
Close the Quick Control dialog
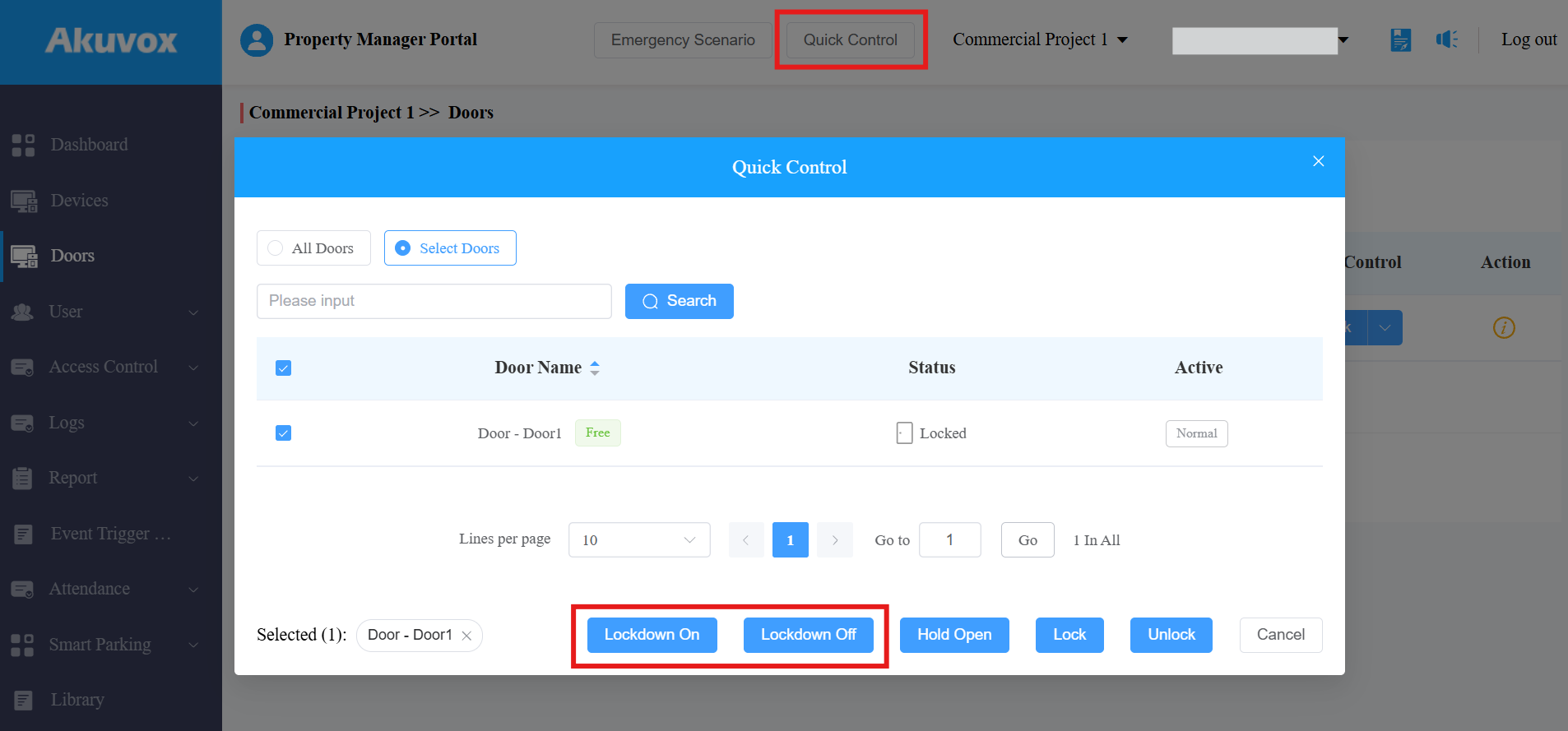[1318, 161]
